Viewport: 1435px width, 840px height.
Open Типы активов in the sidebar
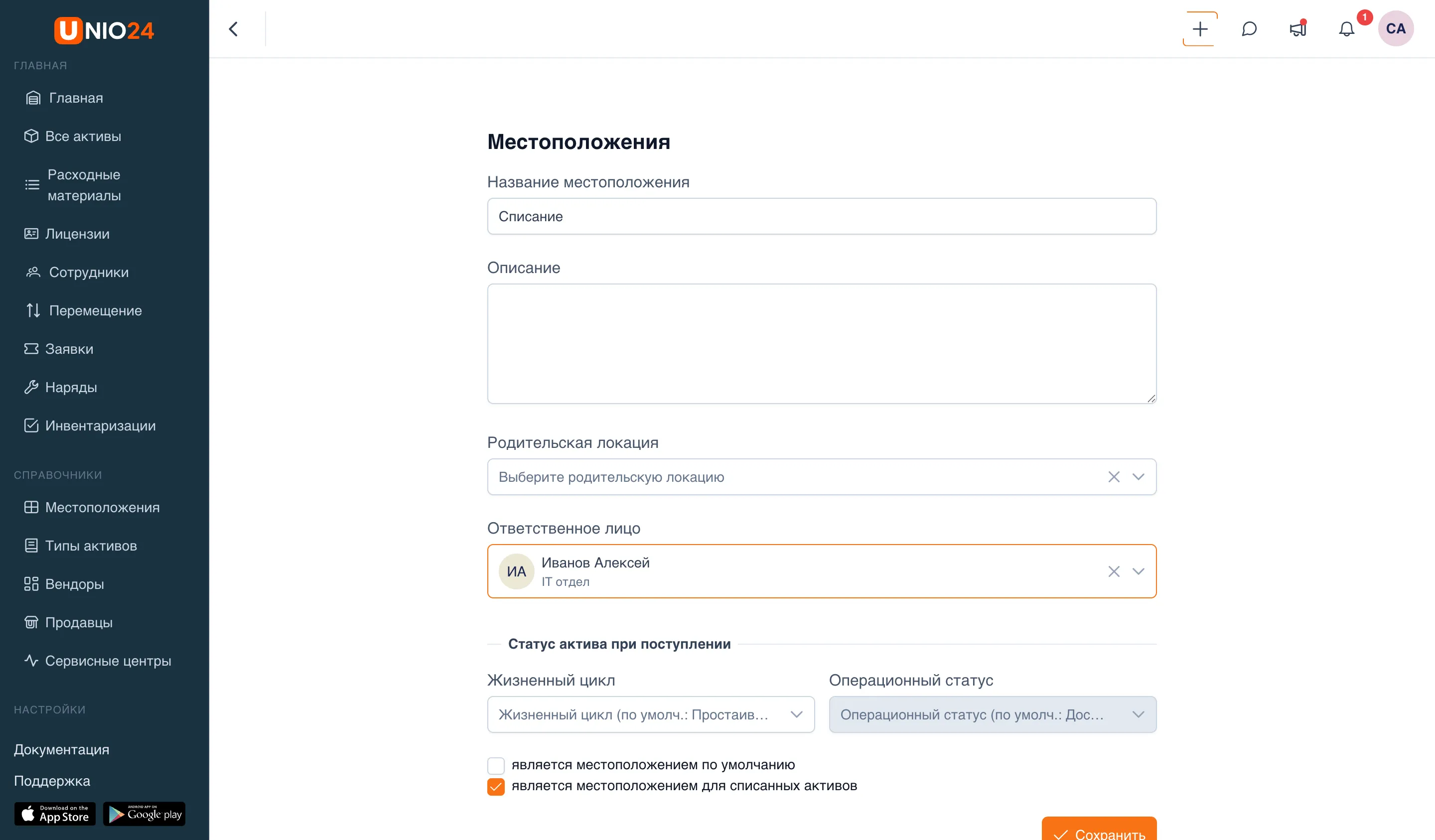91,546
